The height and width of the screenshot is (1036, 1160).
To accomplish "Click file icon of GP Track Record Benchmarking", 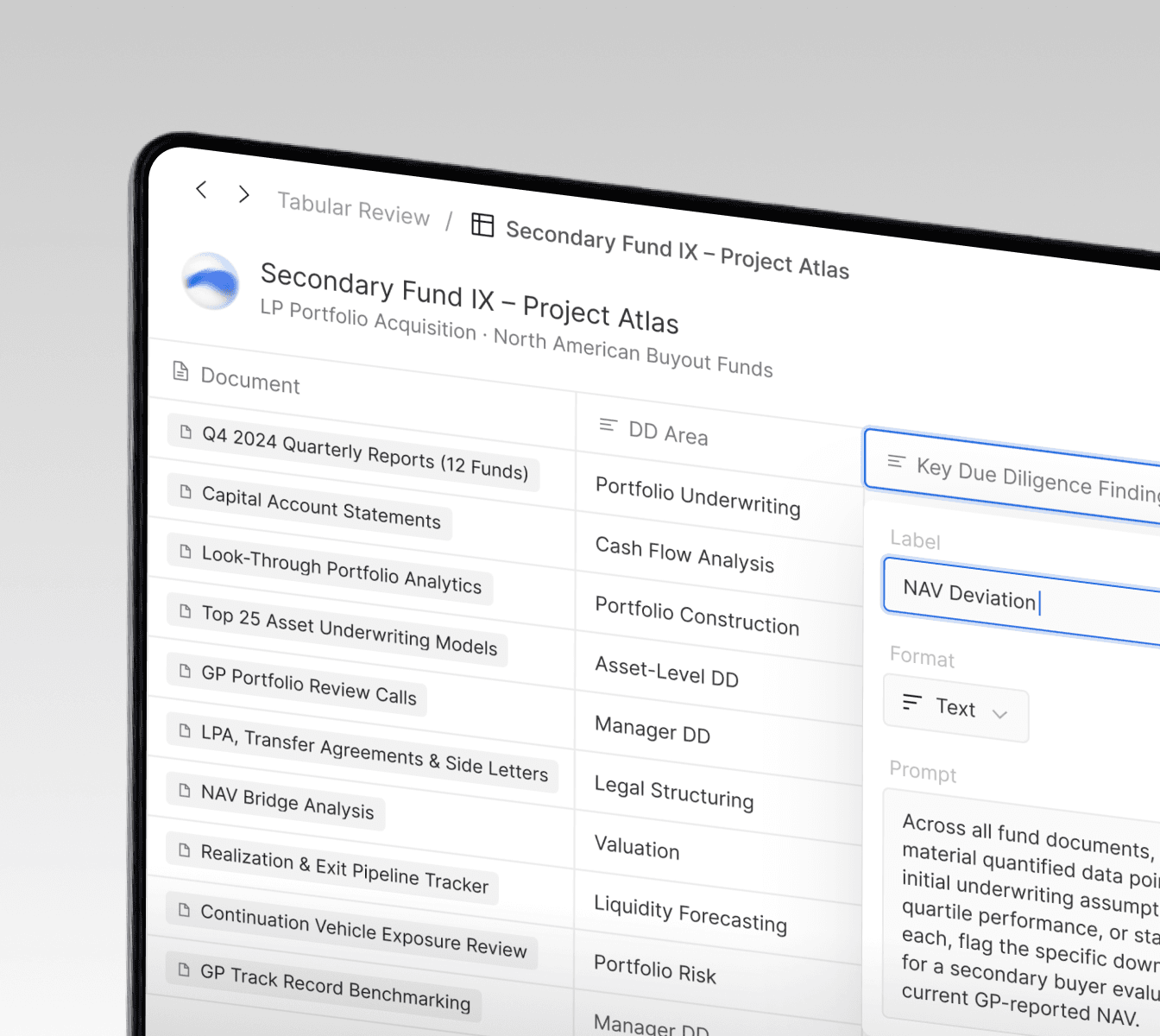I will point(184,970).
